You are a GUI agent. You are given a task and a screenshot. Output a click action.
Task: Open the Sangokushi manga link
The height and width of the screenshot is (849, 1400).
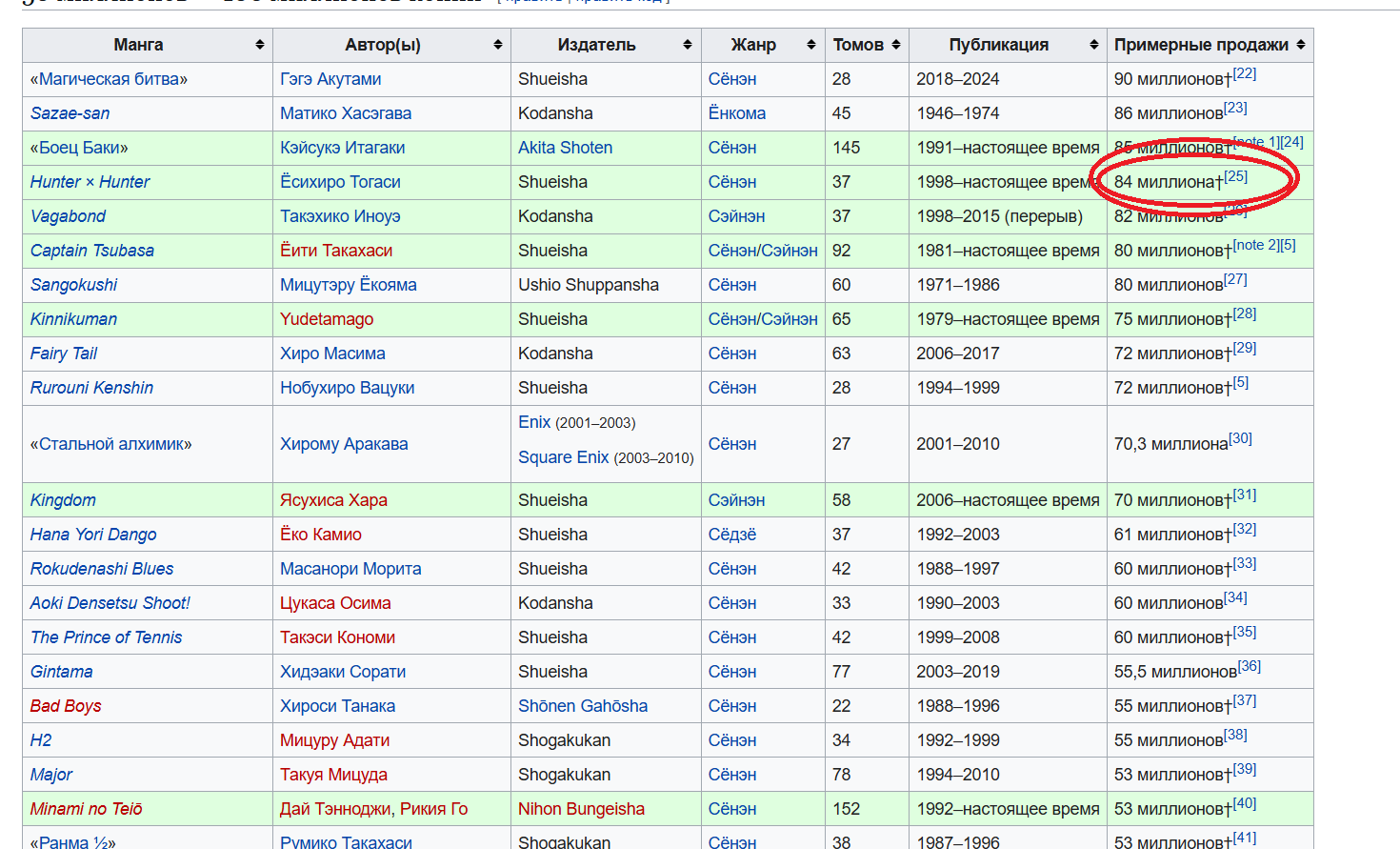(74, 285)
